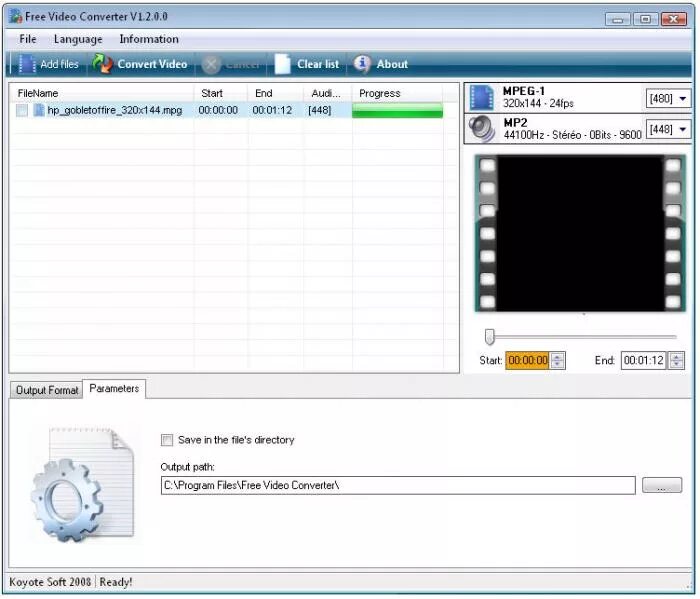This screenshot has height=599, width=700.
Task: Click the greyed-out Cancel icon
Action: pos(211,65)
